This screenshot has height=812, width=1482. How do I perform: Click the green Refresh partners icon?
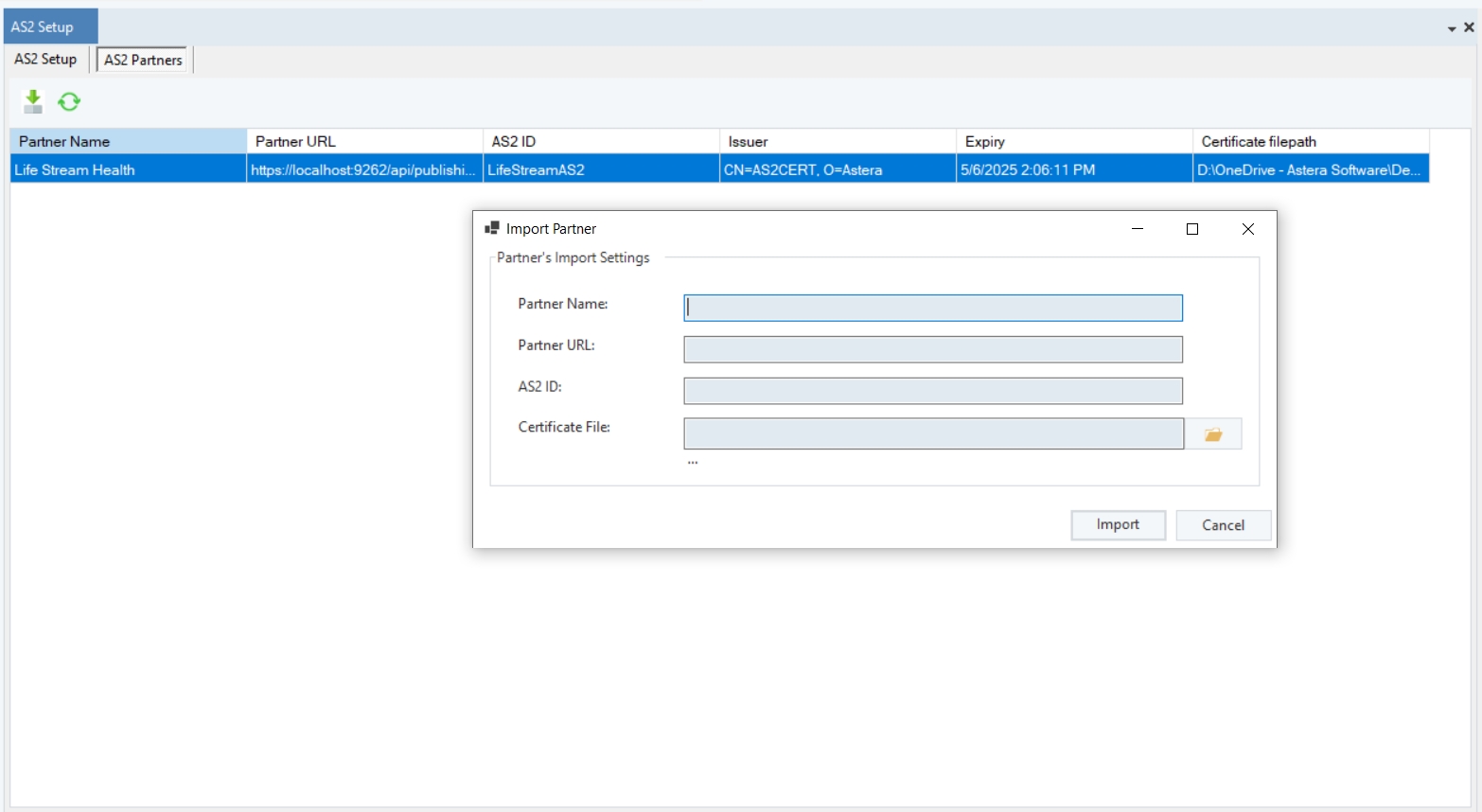point(69,101)
